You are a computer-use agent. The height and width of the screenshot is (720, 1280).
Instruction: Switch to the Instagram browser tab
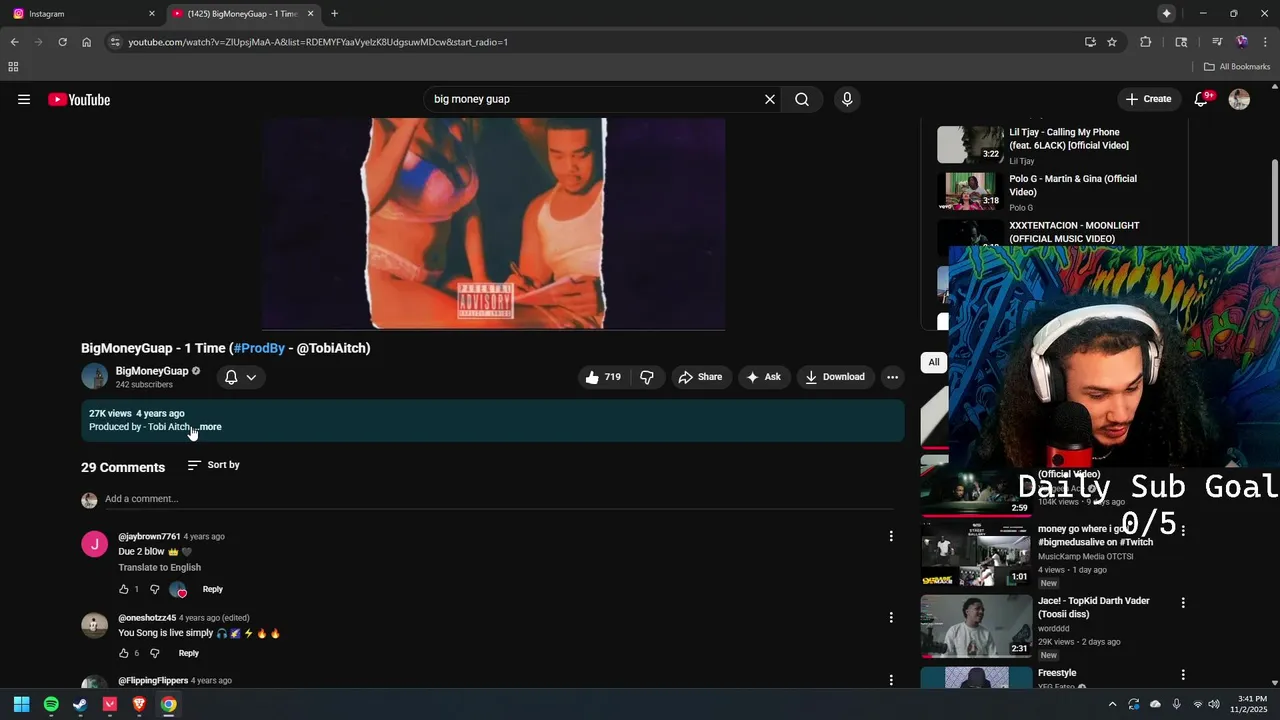pos(80,14)
